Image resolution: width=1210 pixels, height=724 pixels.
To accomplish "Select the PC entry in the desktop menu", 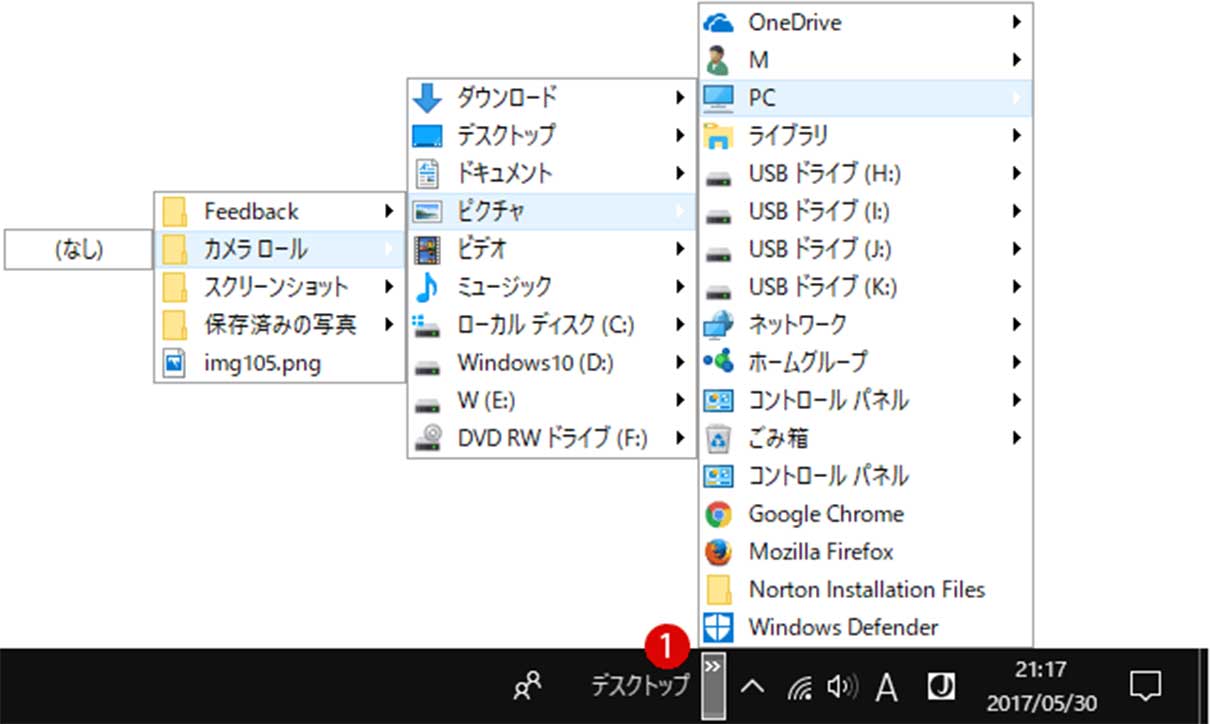I will pos(866,98).
